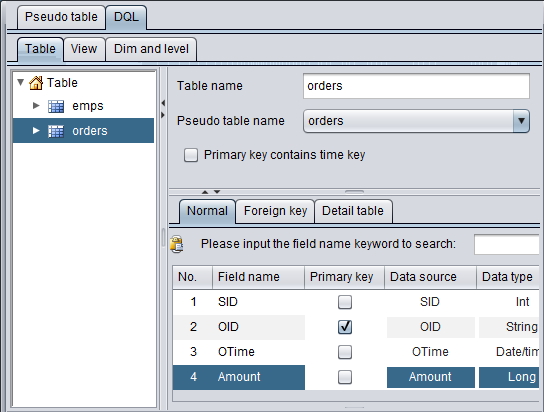This screenshot has height=412, width=544.
Task: Check primary key box for SID
Action: point(345,302)
